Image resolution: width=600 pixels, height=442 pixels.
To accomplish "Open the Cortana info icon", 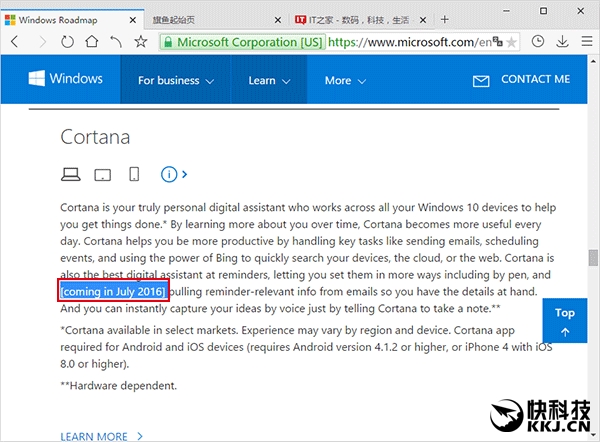I will (x=169, y=174).
